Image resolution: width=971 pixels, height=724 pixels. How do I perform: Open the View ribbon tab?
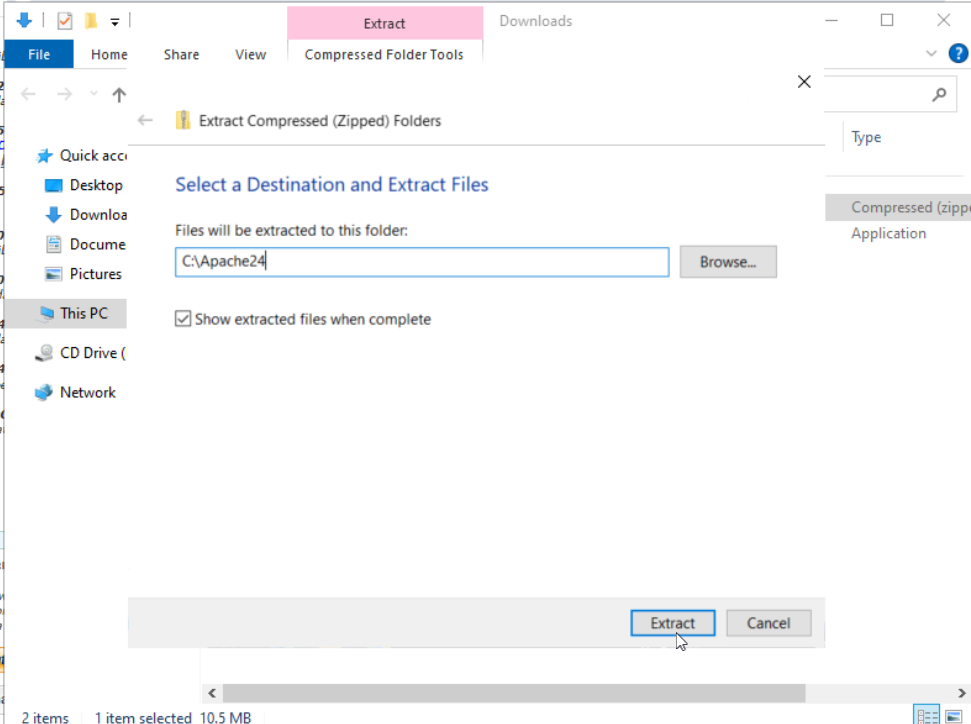click(x=251, y=55)
